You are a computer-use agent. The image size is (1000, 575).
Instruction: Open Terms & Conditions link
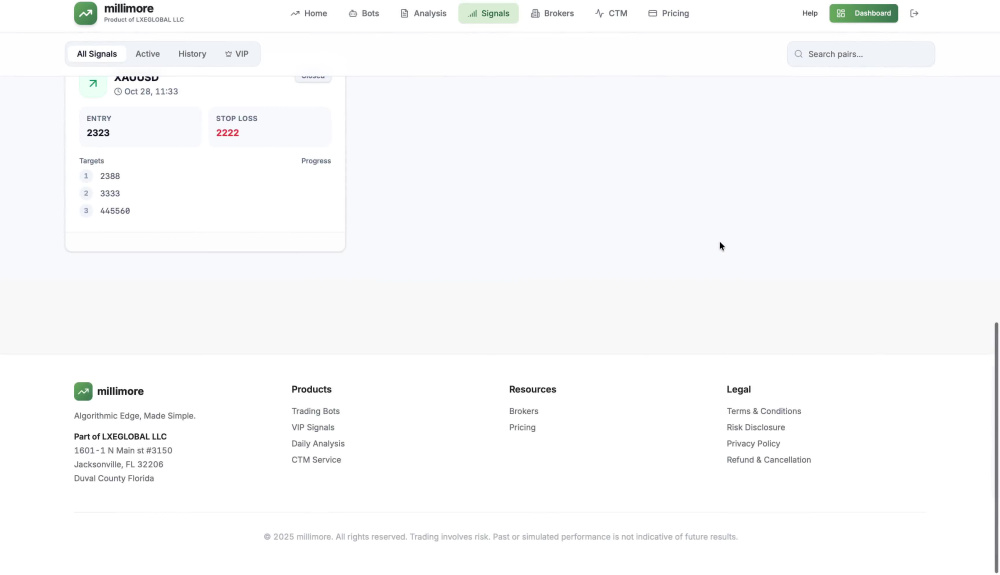pyautogui.click(x=763, y=411)
